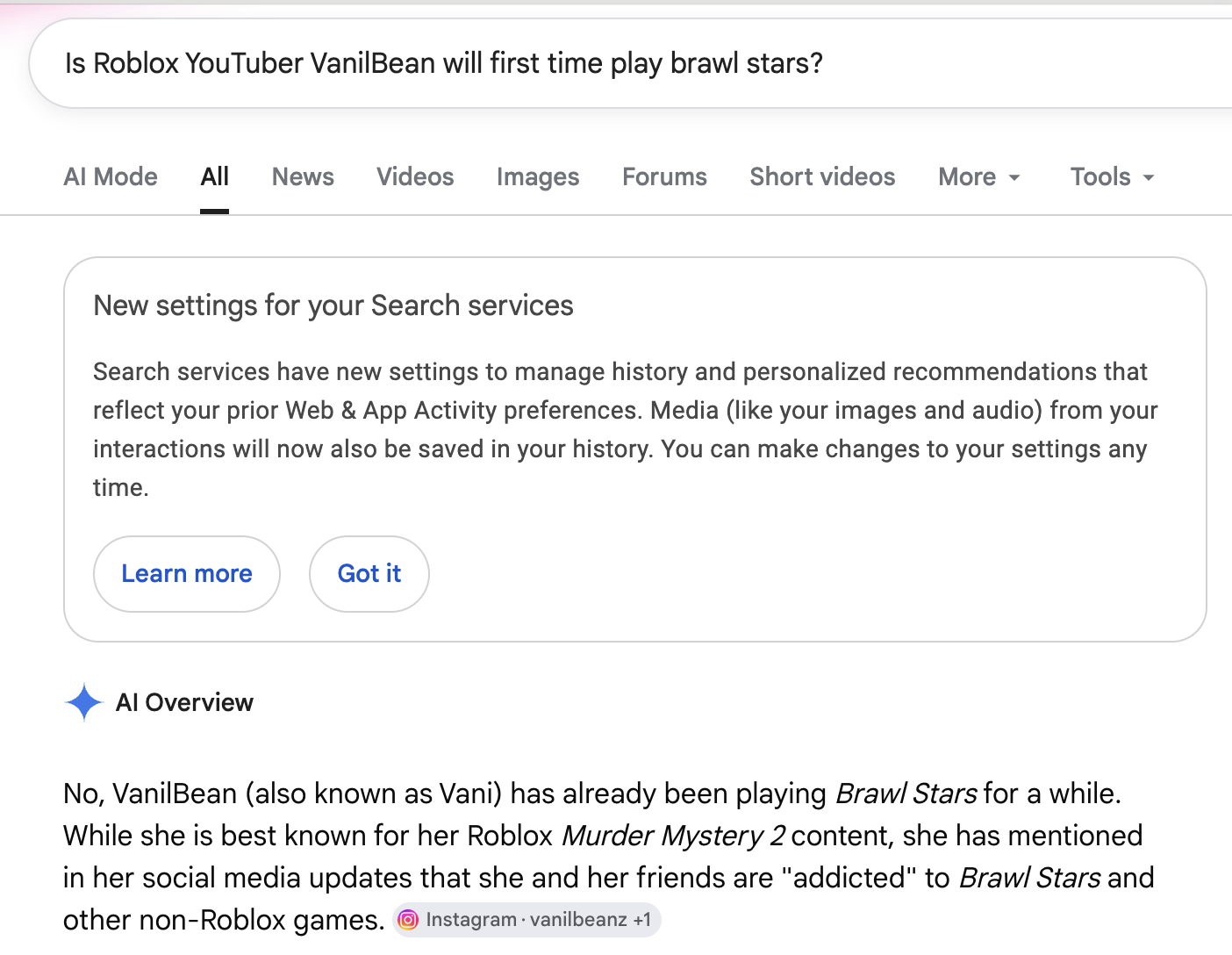Expand the More dropdown menu
This screenshot has height=955, width=1232.
[x=979, y=177]
